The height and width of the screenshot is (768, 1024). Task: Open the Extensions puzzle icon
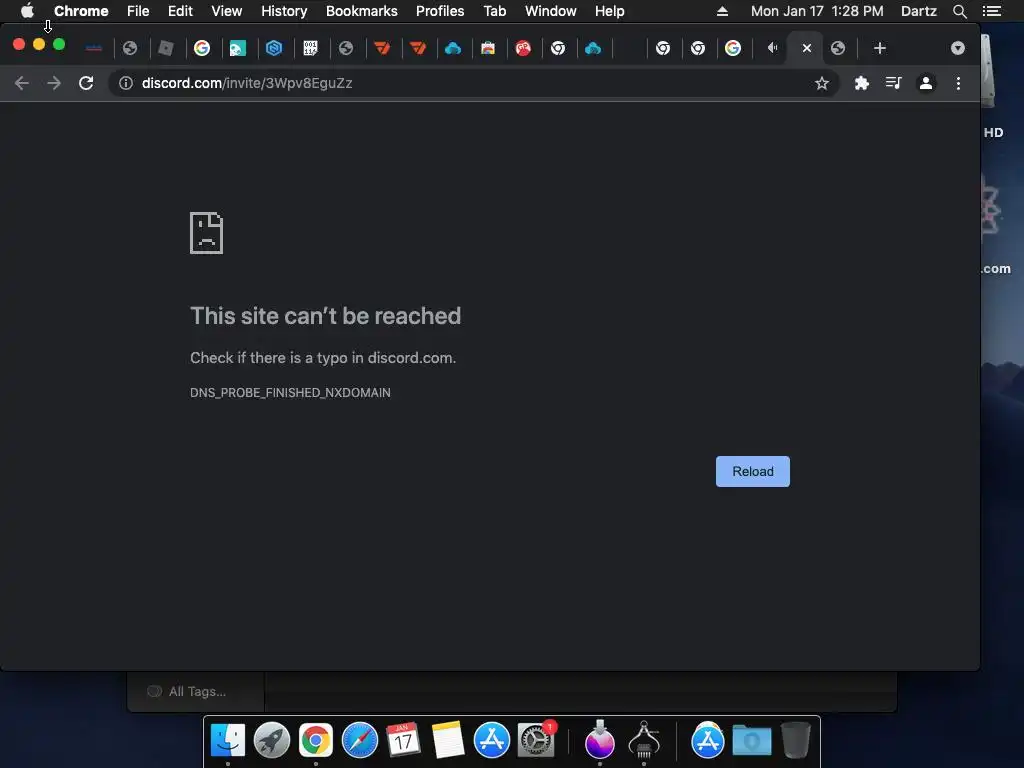pyautogui.click(x=862, y=83)
